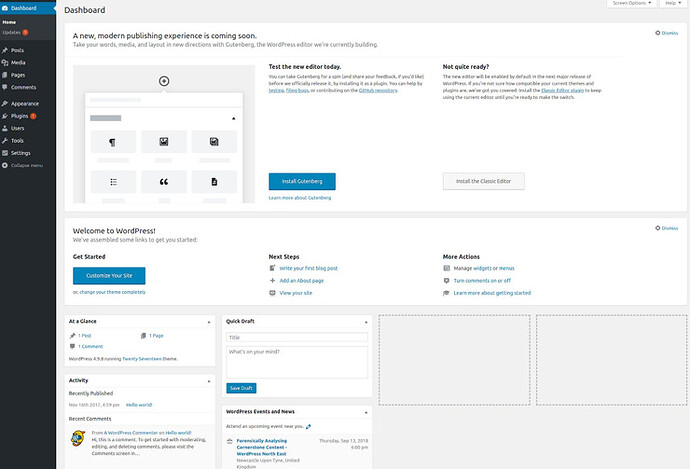The width and height of the screenshot is (690, 469).
Task: Go to Updates submenu item
Action: tap(12, 32)
